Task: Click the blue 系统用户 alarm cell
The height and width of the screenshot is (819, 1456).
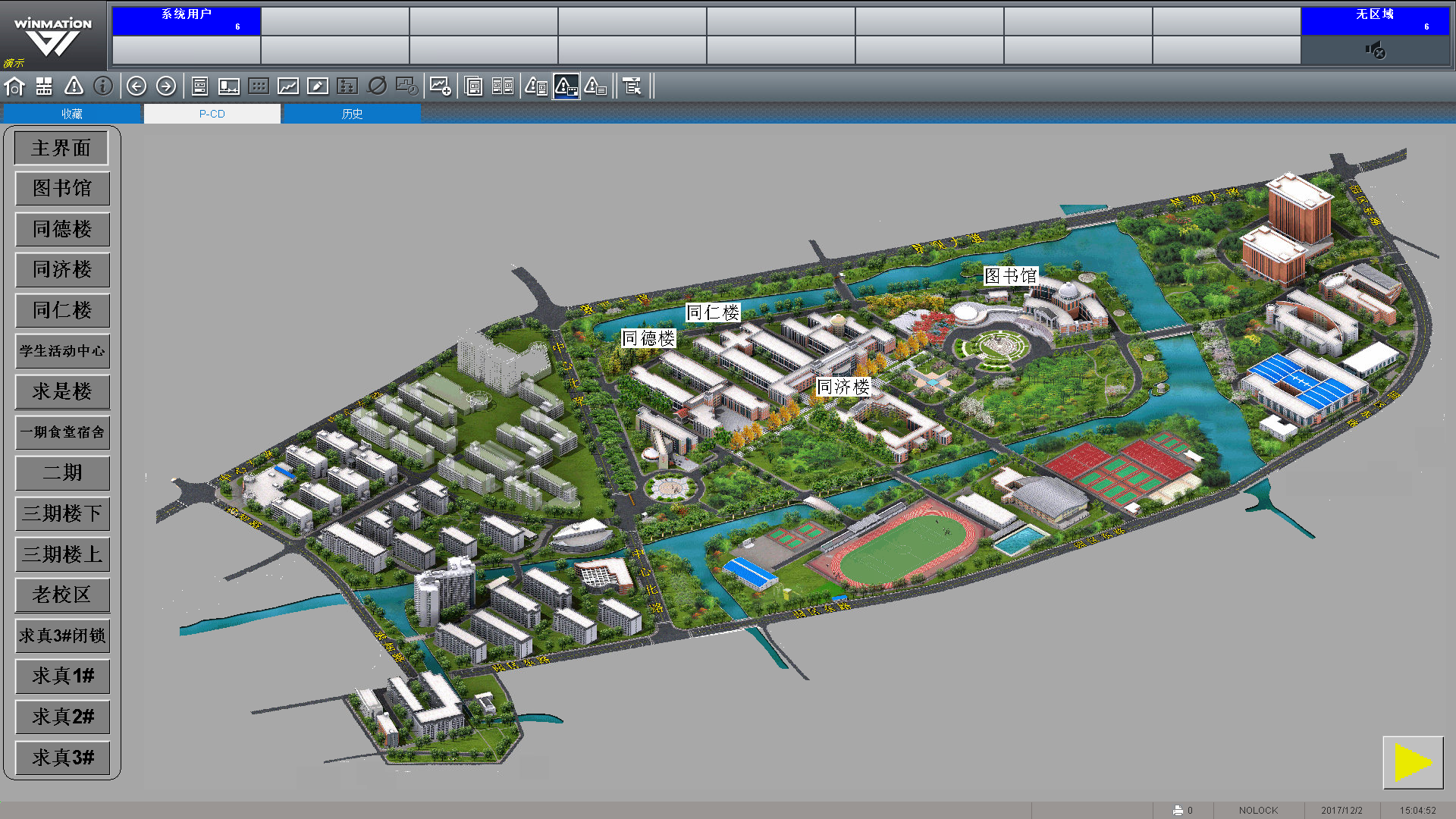Action: tap(187, 20)
